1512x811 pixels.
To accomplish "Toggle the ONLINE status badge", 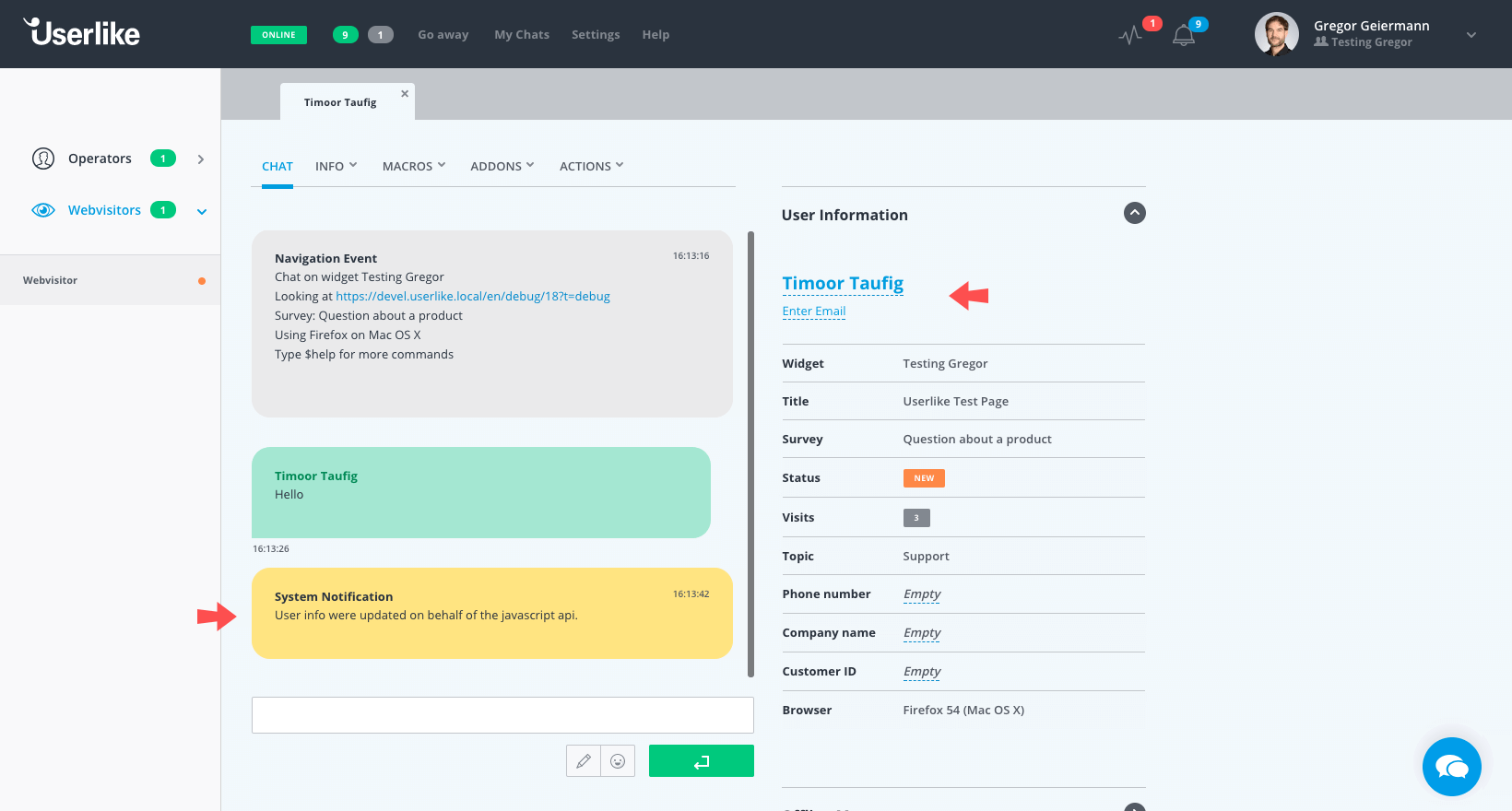I will click(278, 35).
